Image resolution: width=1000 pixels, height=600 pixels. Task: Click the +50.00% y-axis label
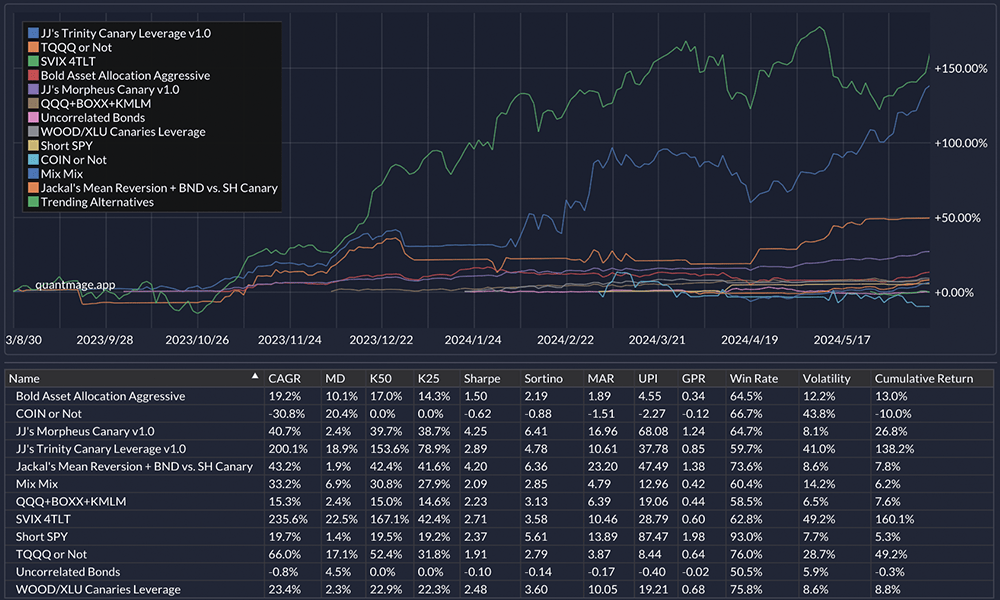pos(957,218)
